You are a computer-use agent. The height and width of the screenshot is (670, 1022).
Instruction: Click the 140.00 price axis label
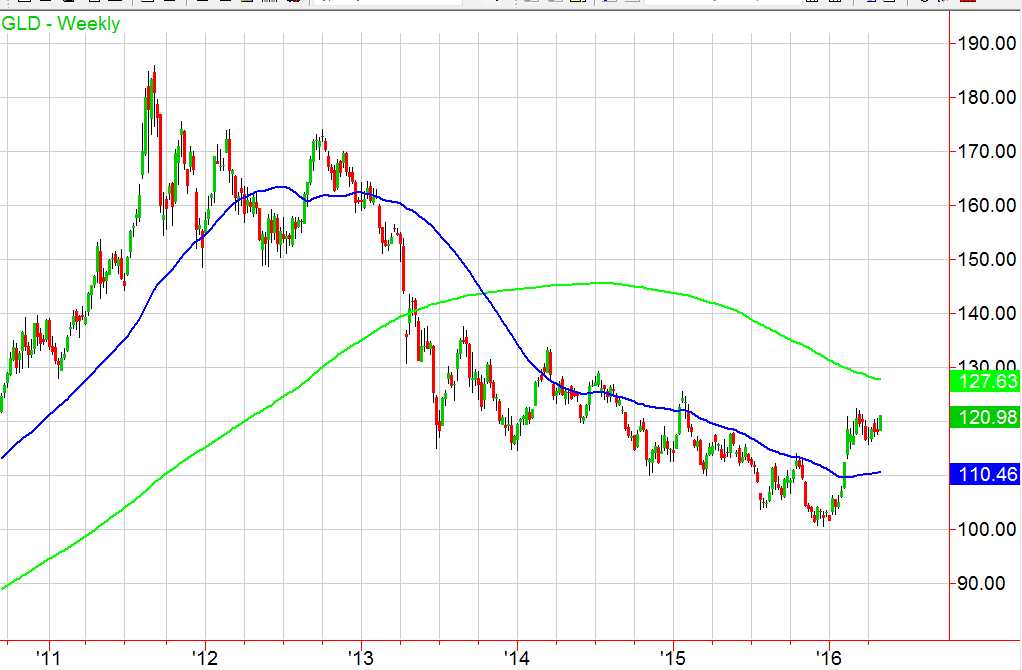point(984,314)
